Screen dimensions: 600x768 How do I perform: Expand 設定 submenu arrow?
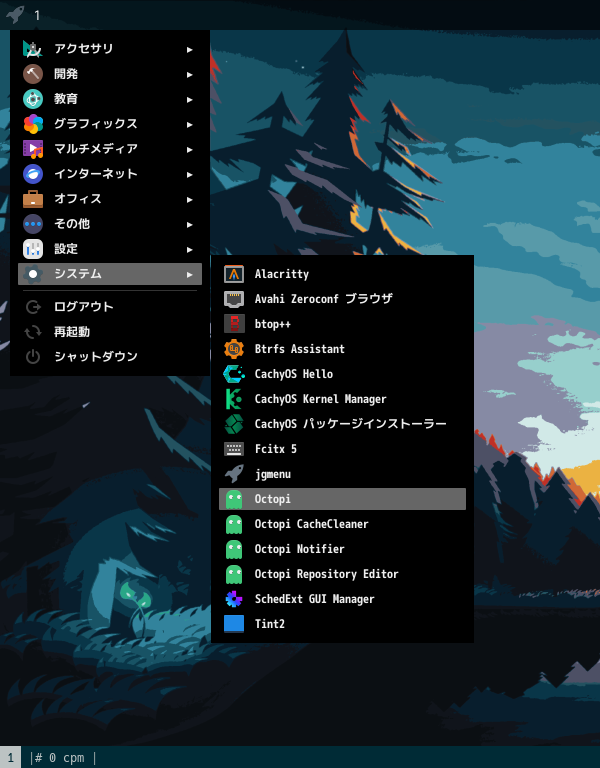click(190, 249)
